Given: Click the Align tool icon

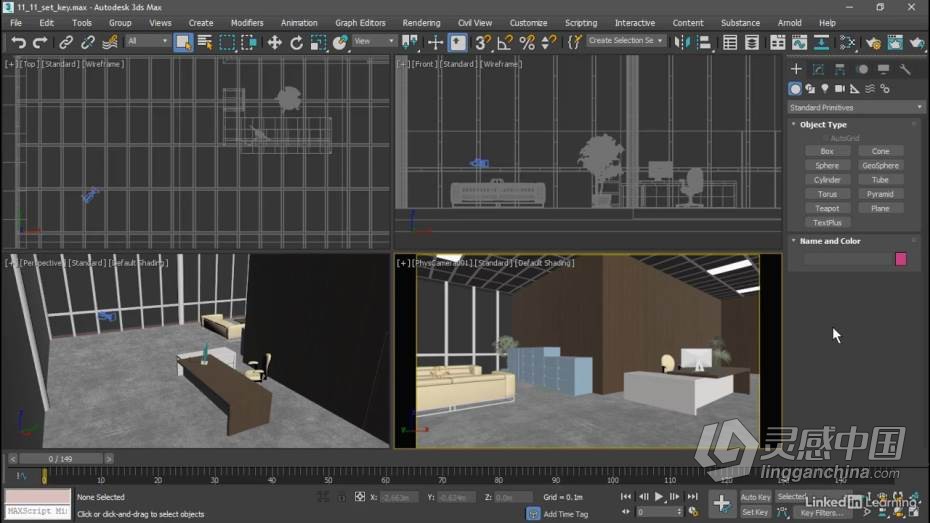Looking at the screenshot, I should coord(704,42).
